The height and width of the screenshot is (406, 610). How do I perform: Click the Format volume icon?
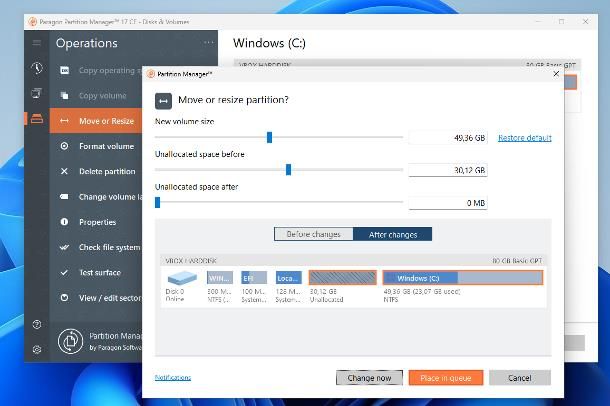(65, 146)
